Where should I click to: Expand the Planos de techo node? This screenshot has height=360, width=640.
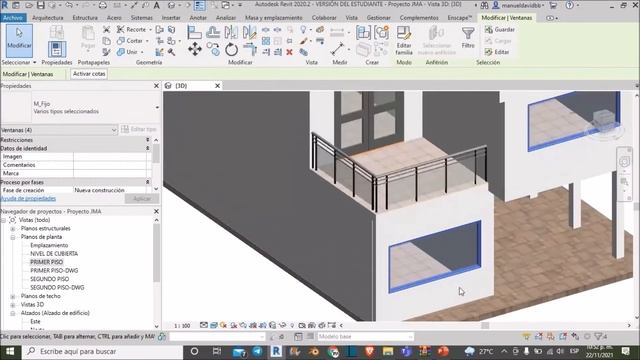[x=13, y=296]
